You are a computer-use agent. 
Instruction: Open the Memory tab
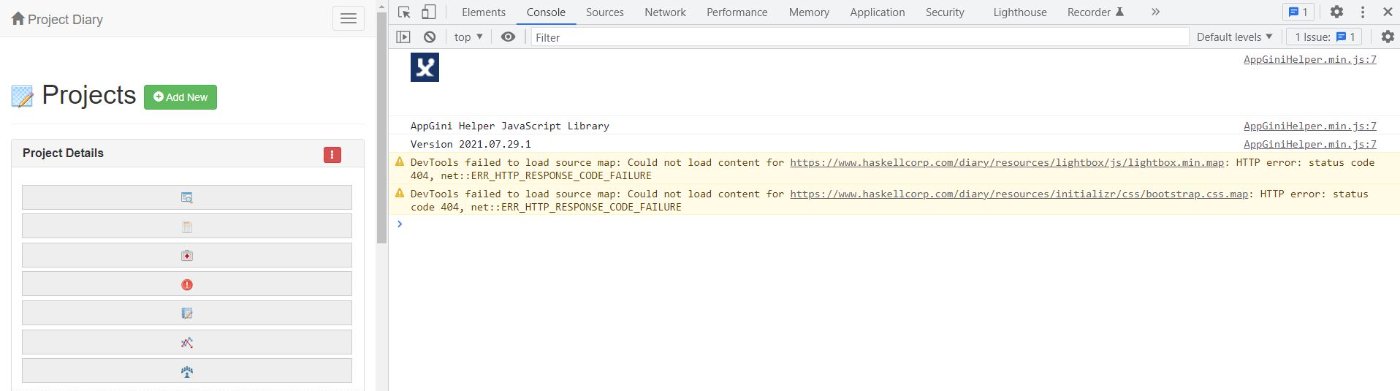(x=809, y=12)
